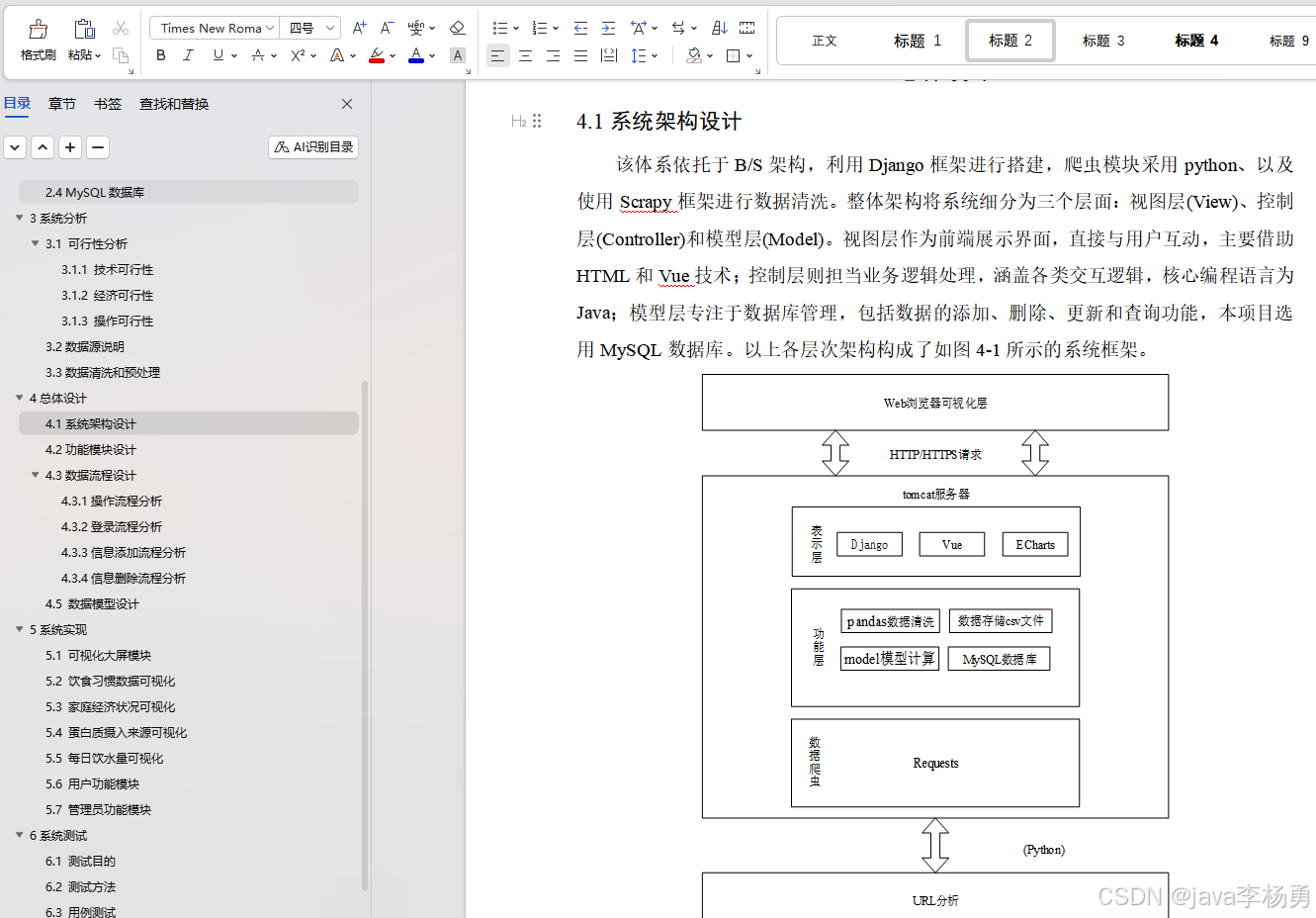This screenshot has height=918, width=1316.
Task: Switch to the 章节 tab
Action: point(62,104)
